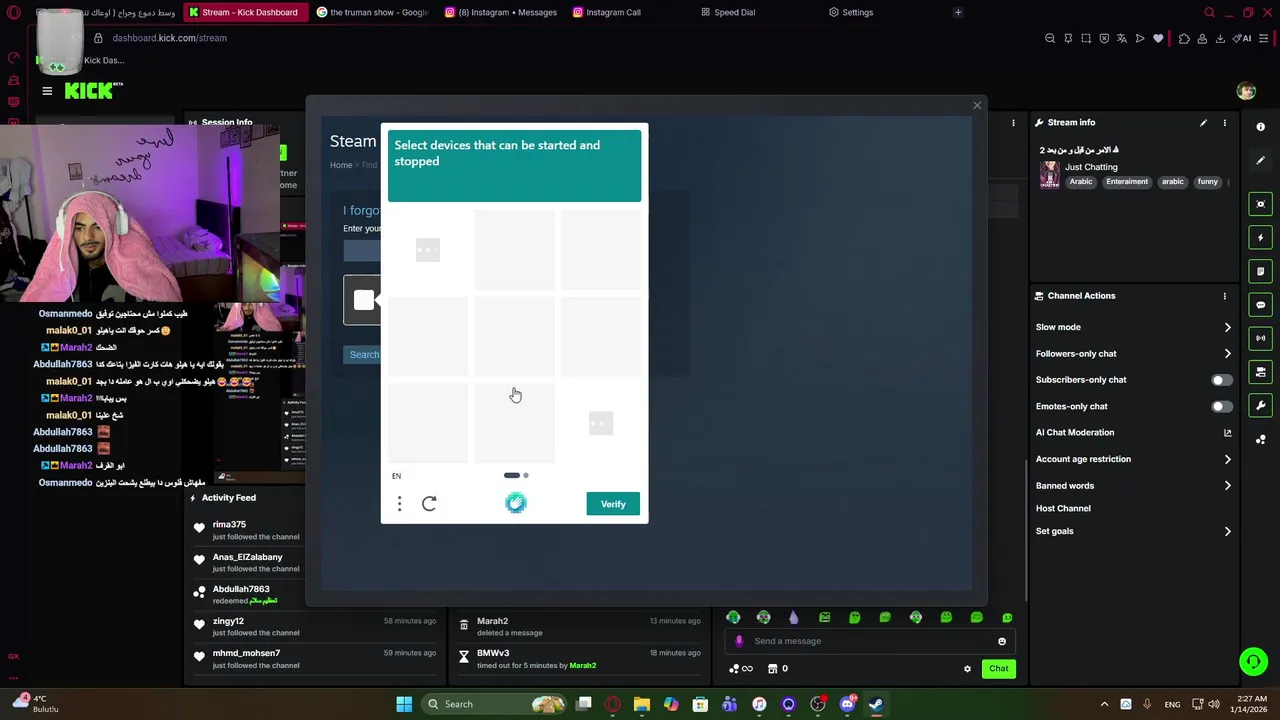Open Discord from the taskbar

click(847, 704)
